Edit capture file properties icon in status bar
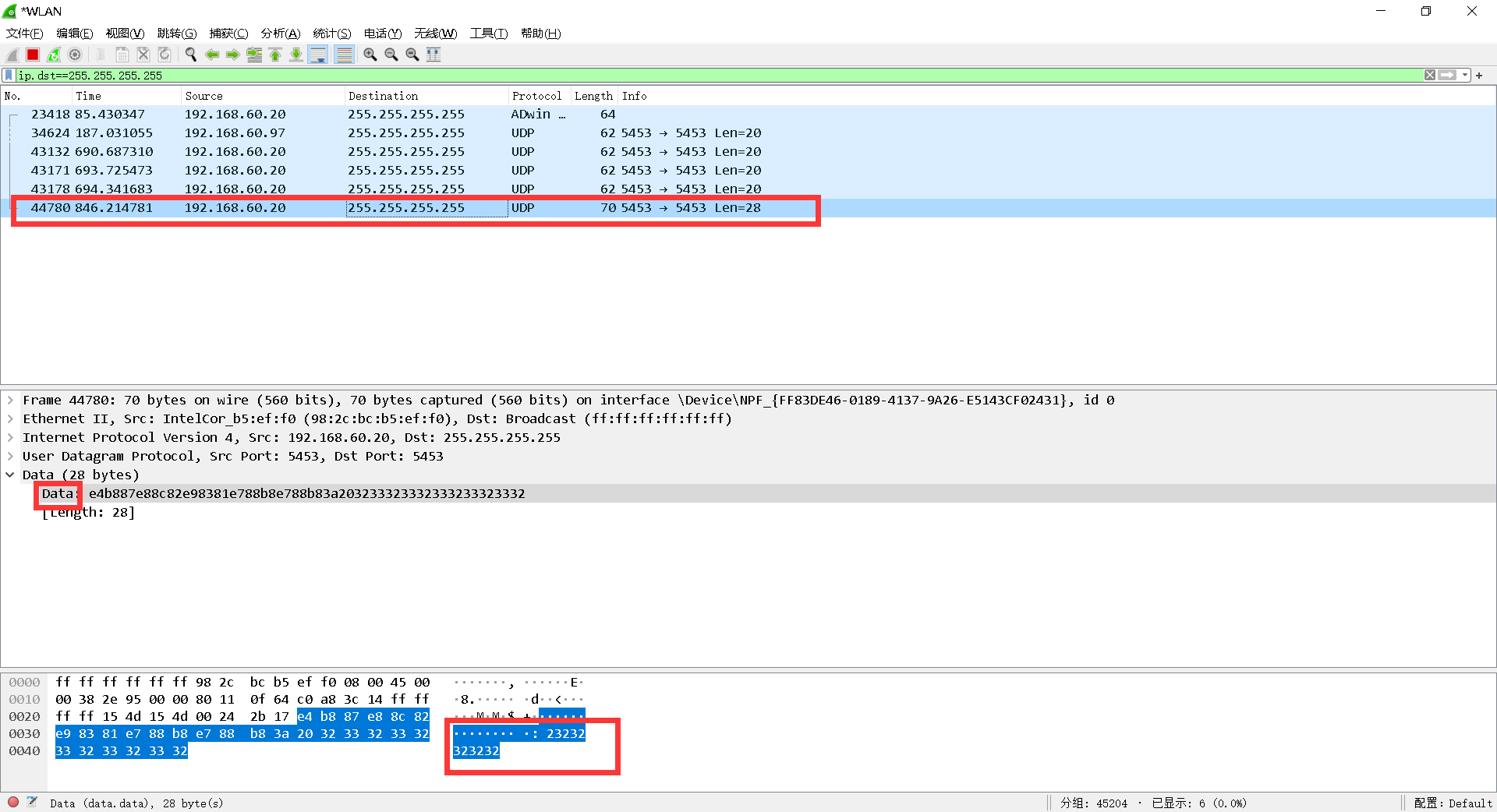1497x812 pixels. click(32, 802)
